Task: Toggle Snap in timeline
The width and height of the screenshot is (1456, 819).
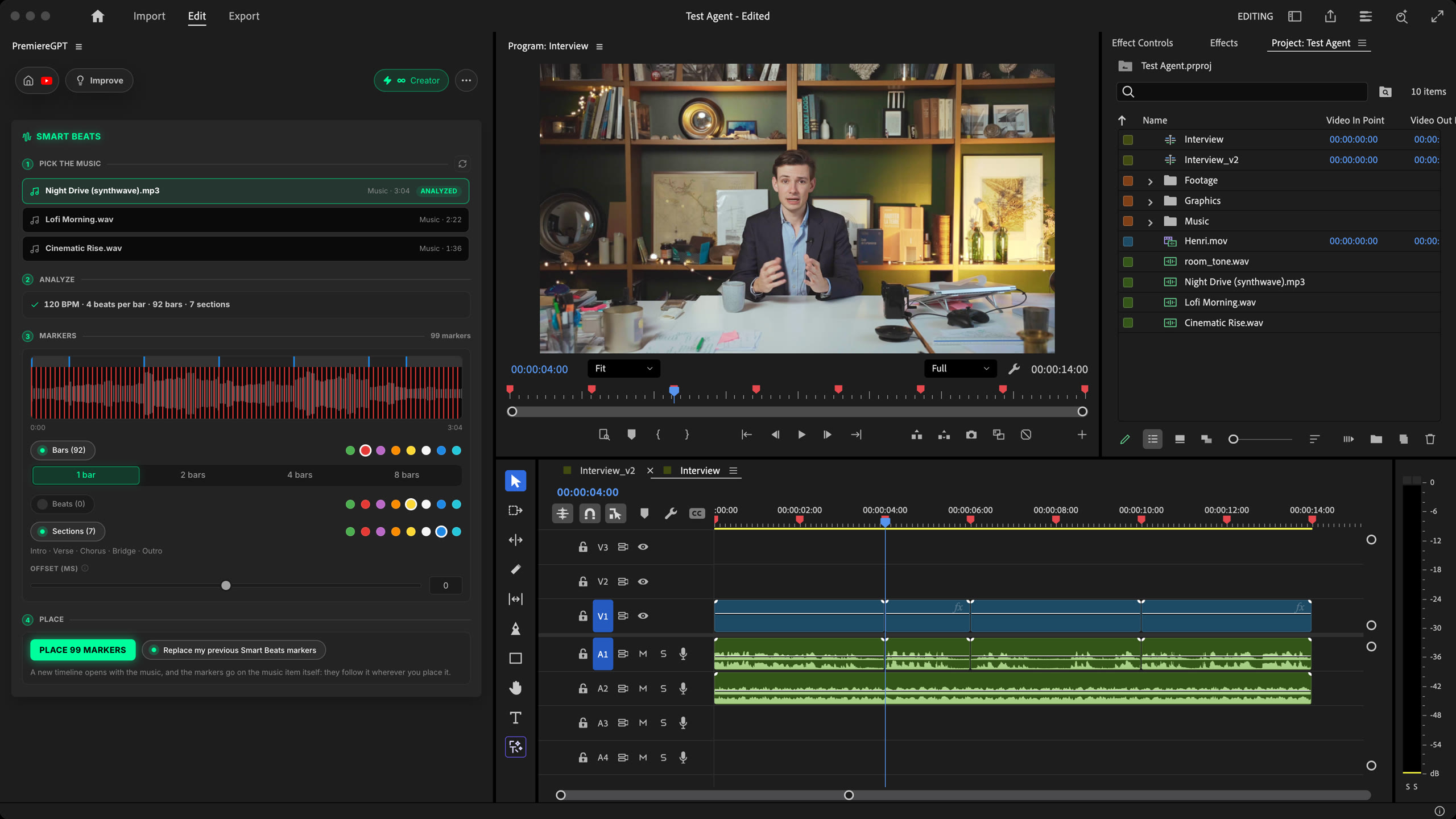Action: [x=590, y=514]
